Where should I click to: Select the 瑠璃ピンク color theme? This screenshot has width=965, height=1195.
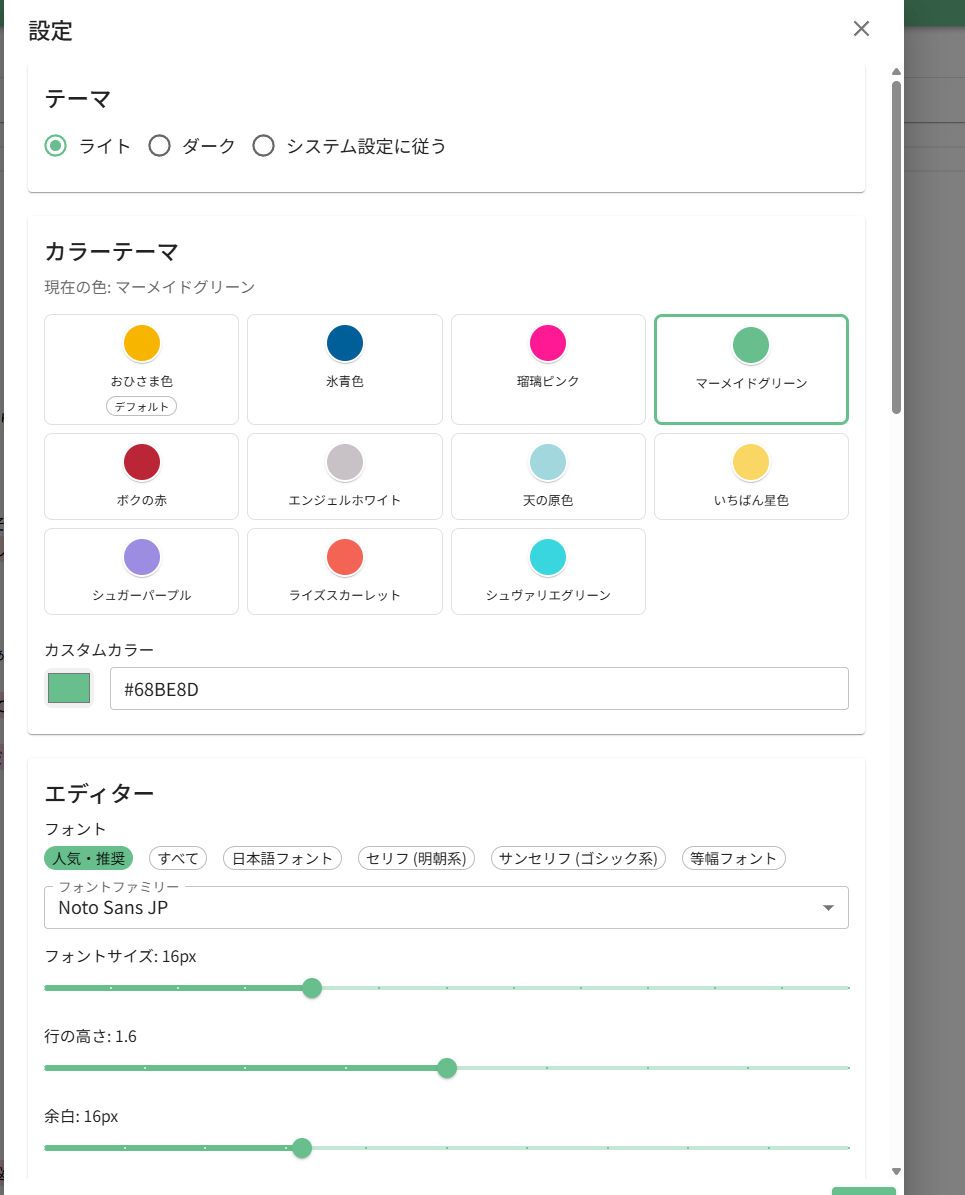(x=548, y=369)
